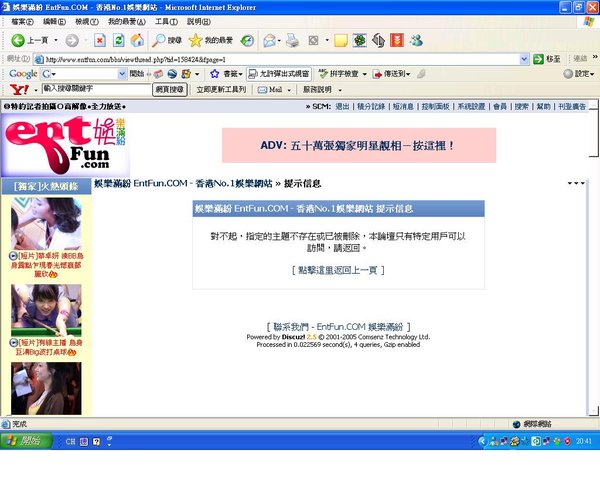
Task: Click the return to previous page link
Action: click(338, 270)
